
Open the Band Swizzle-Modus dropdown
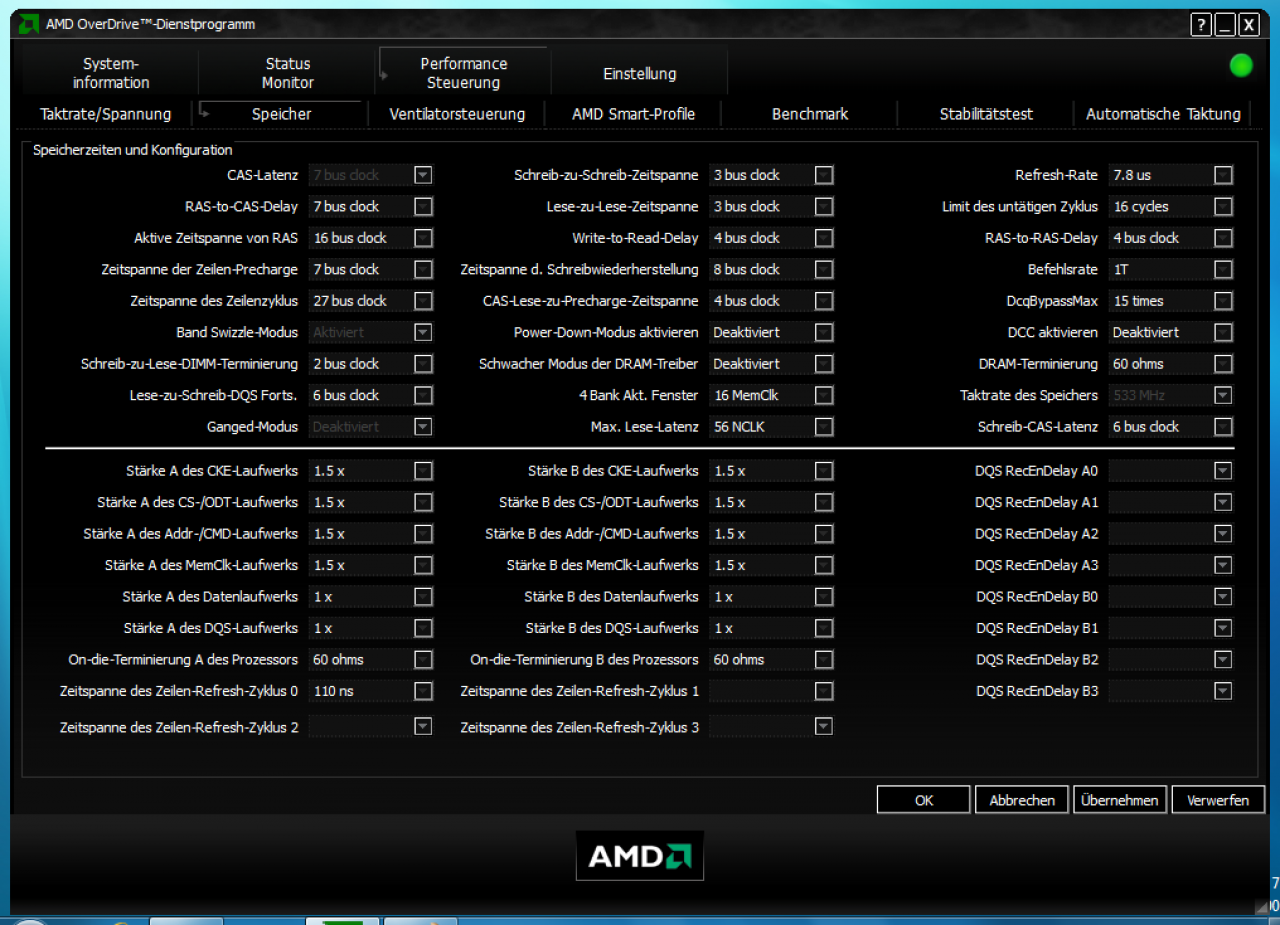coord(423,332)
